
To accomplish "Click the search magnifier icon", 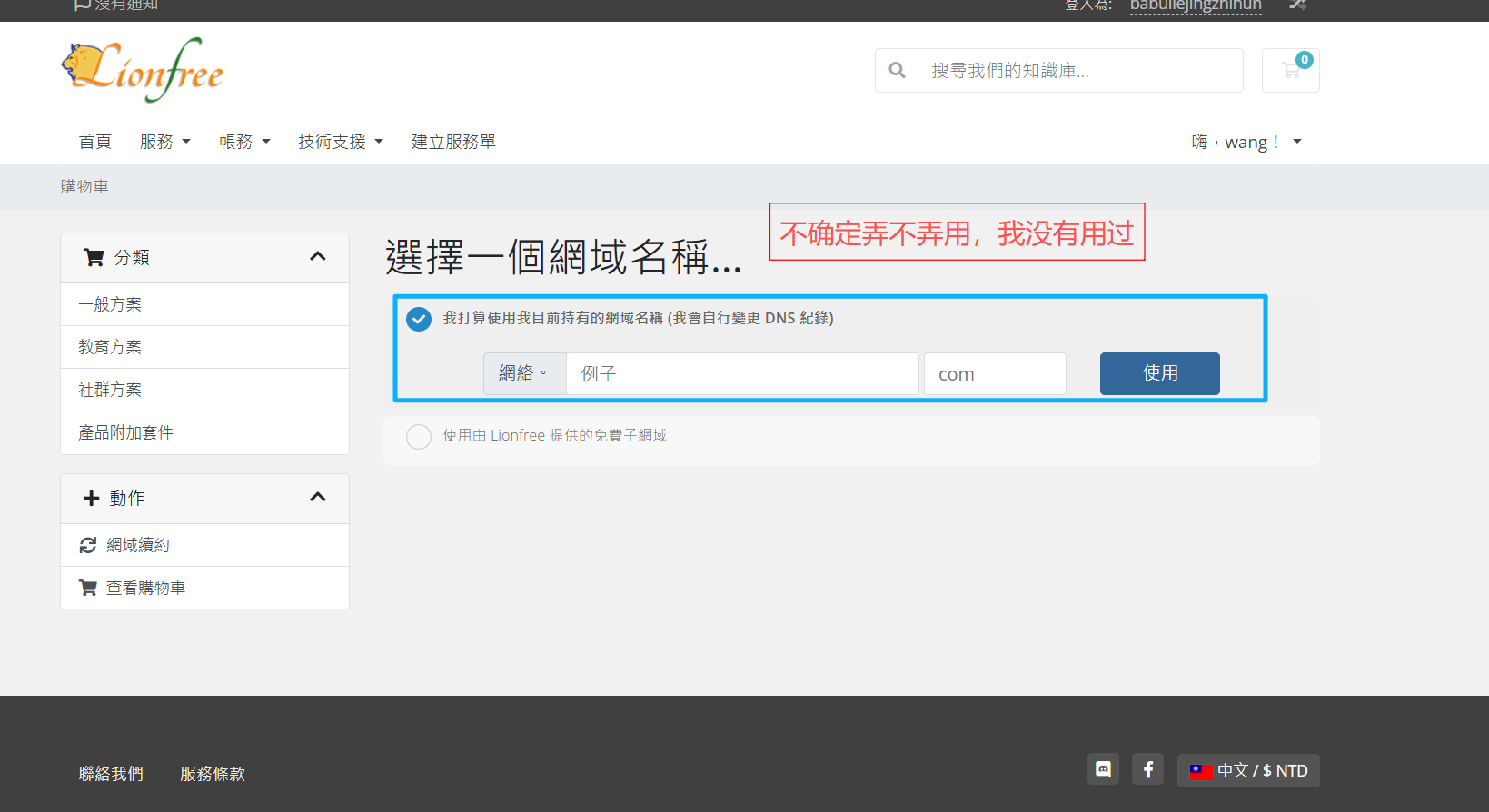I will point(897,70).
